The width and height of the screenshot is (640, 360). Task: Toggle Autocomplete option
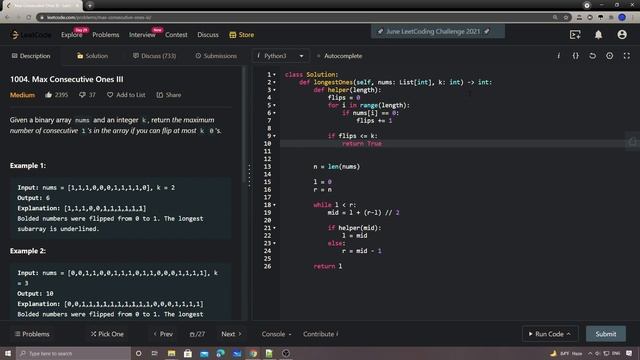pos(340,56)
